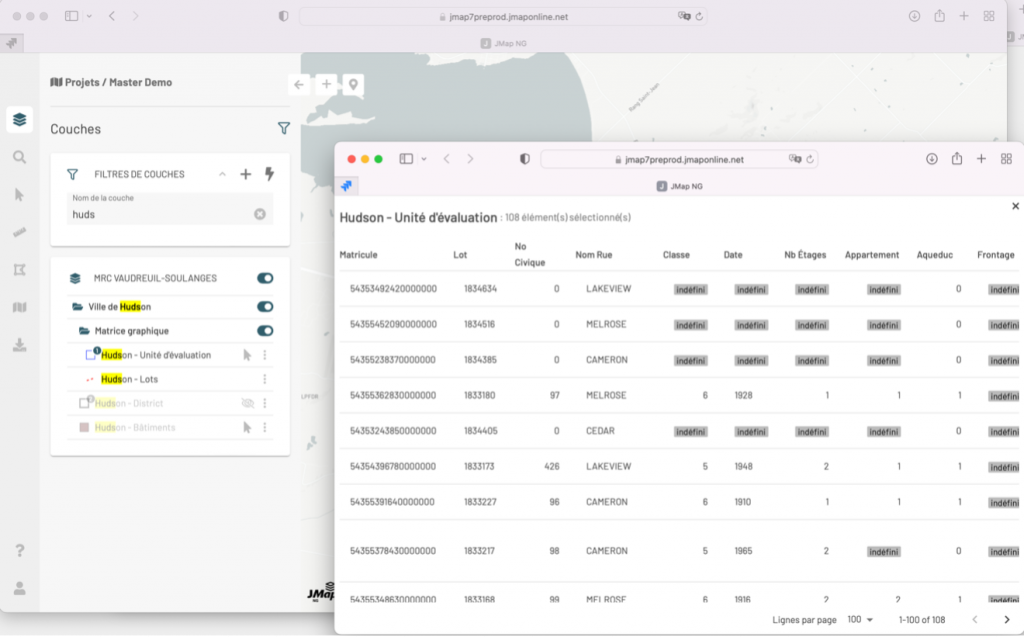Viewport: 1024px width, 637px height.
Task: Select the Hudson - Lots layer row
Action: (170, 379)
